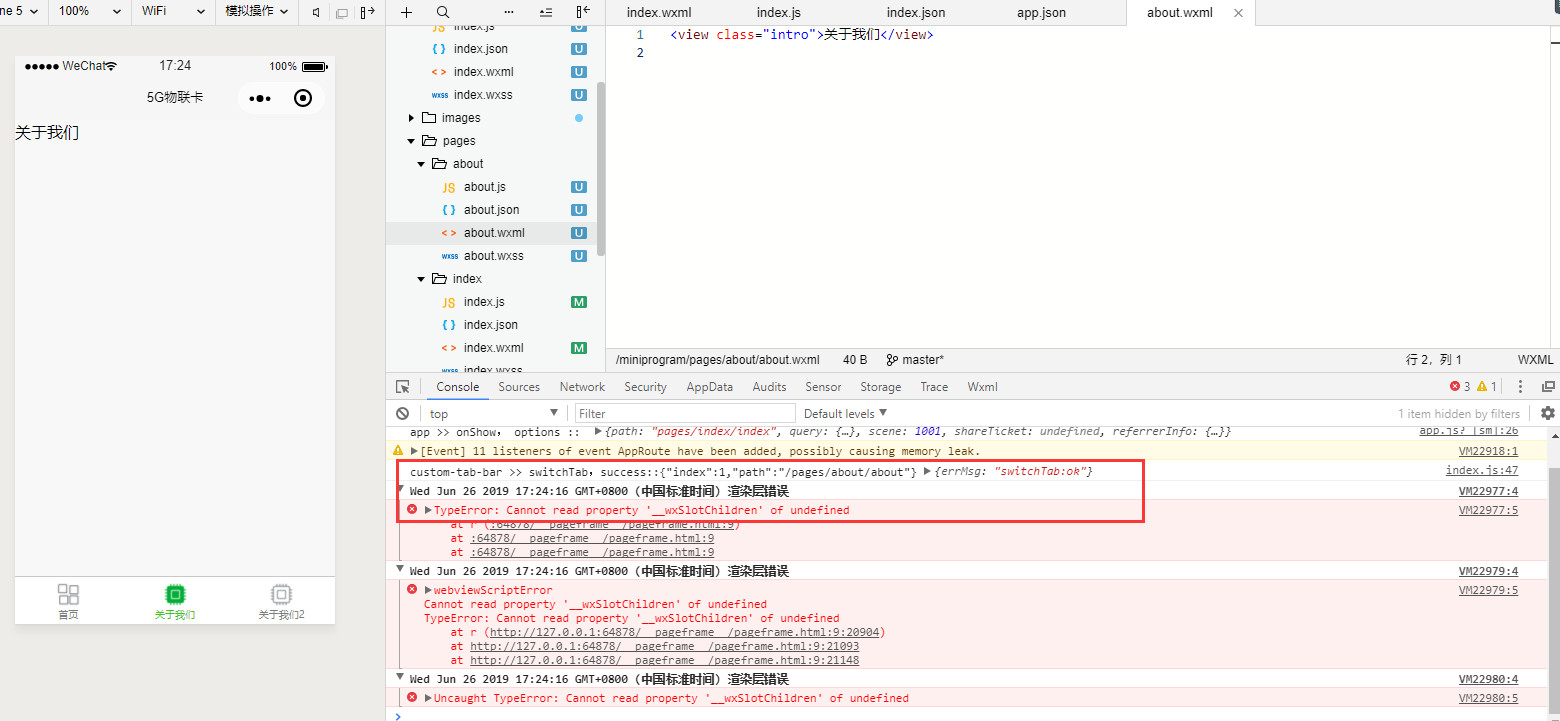Click the yellow warning count indicator

(x=1487, y=387)
